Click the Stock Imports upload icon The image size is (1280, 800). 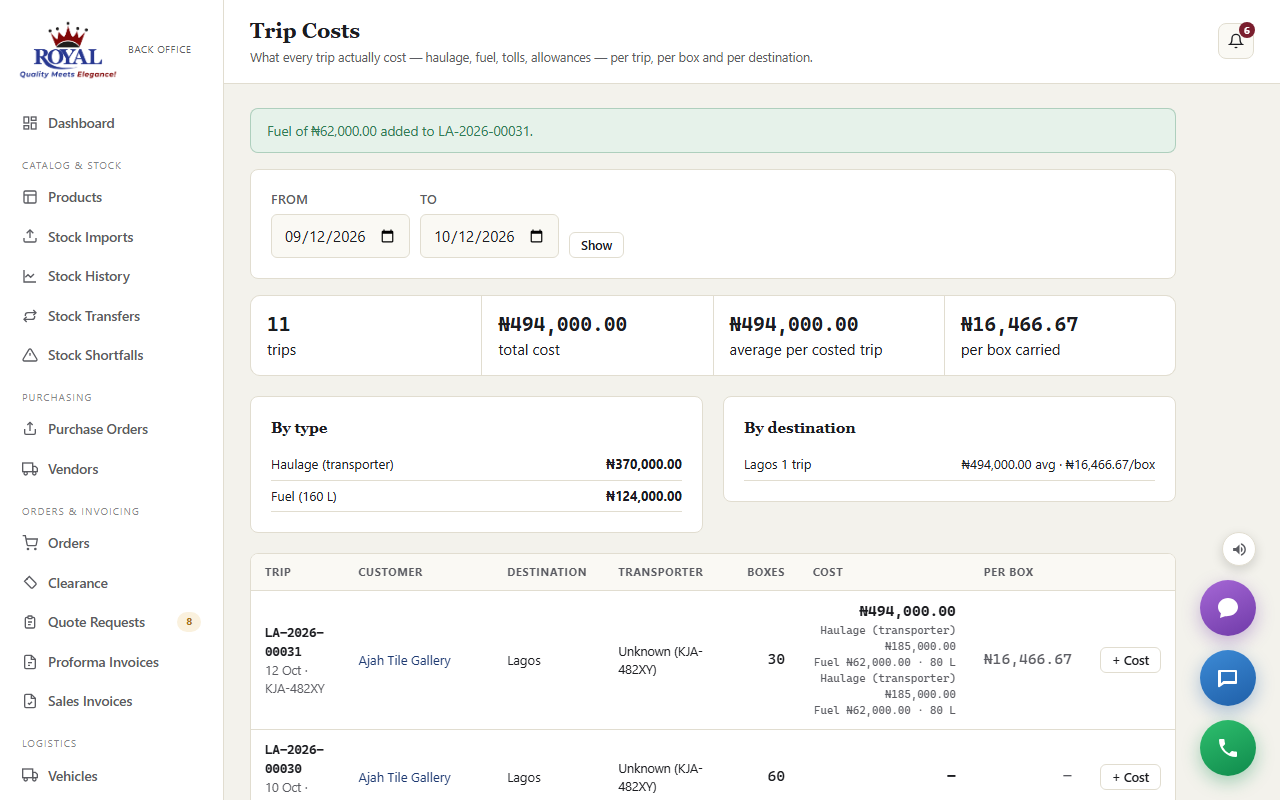pos(30,237)
